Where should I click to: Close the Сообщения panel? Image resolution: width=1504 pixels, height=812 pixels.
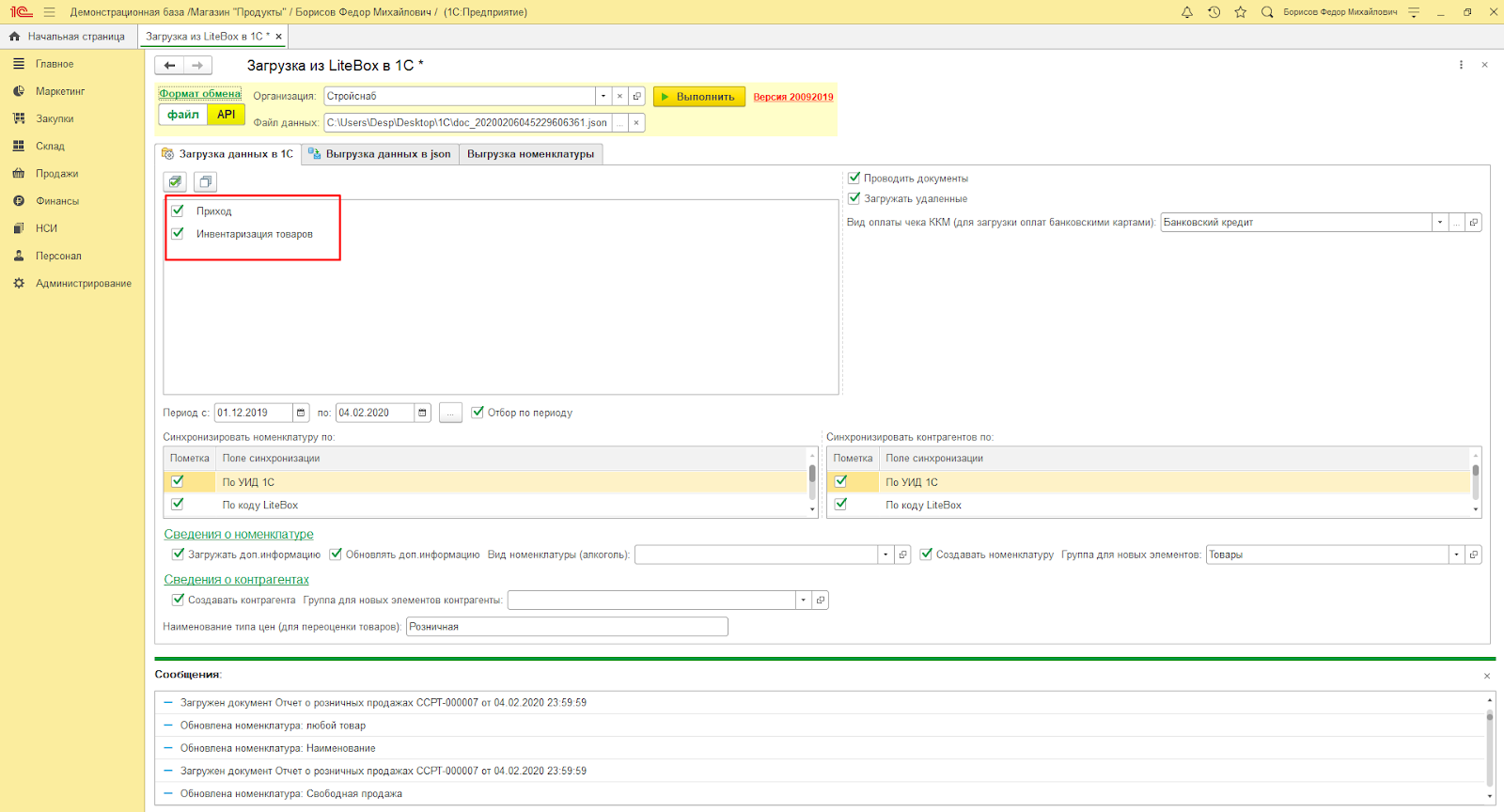tap(1487, 676)
